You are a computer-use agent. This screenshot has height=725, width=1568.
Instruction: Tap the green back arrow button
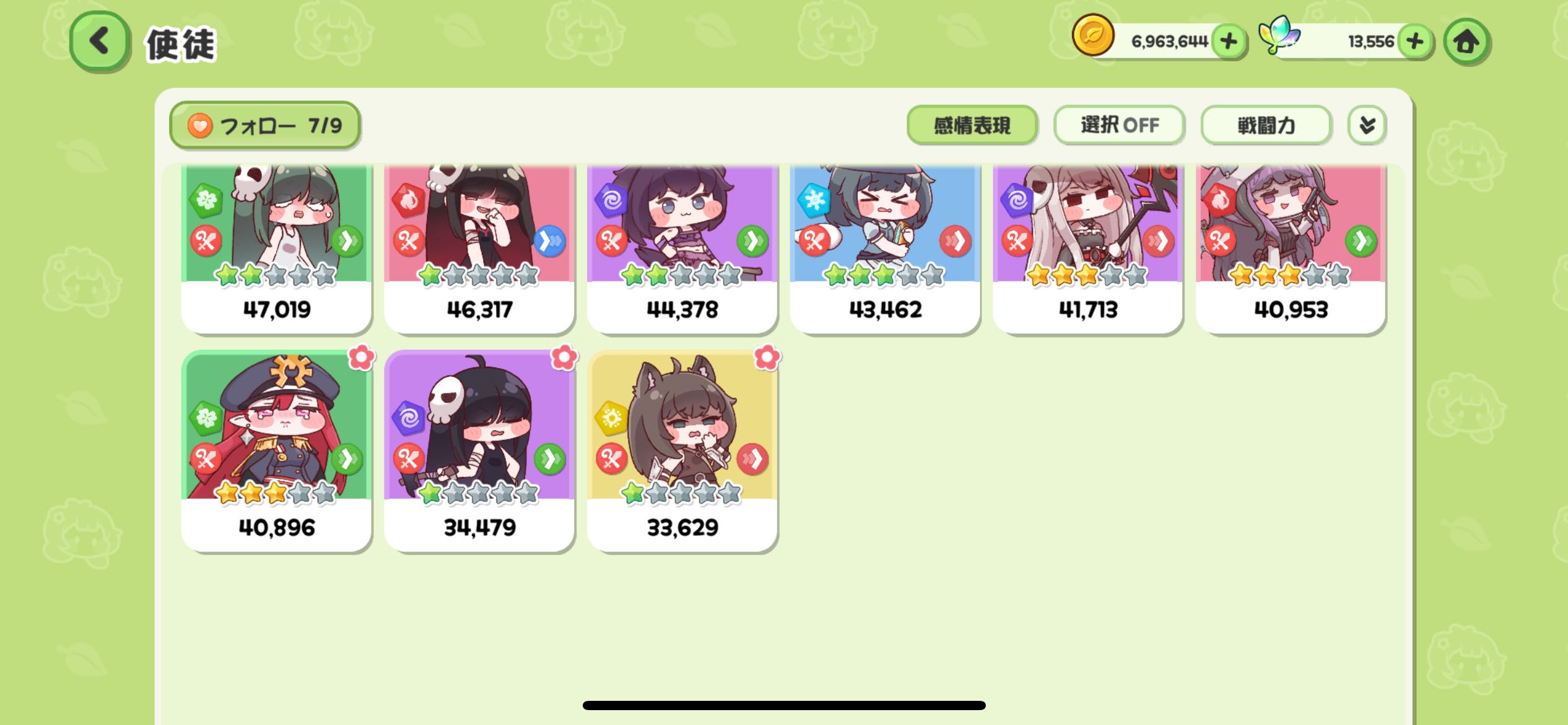[100, 42]
